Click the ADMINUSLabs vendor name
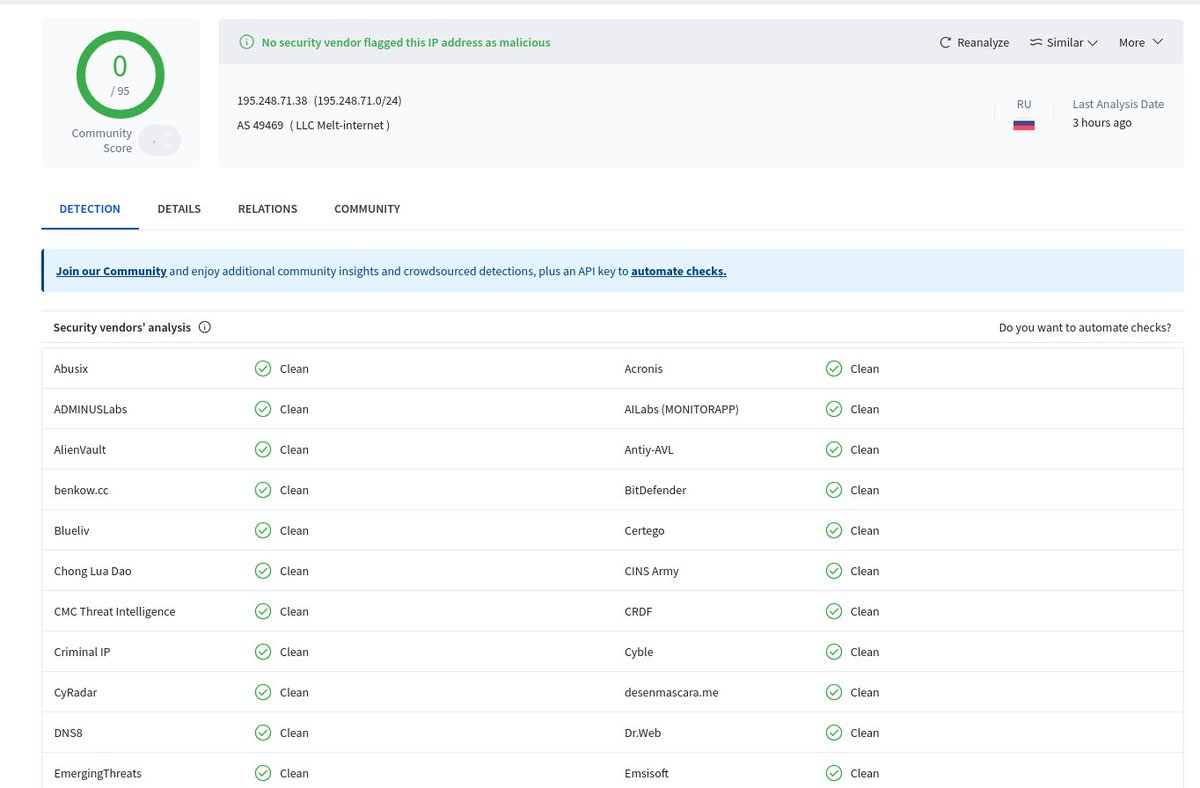1200x788 pixels. (90, 409)
